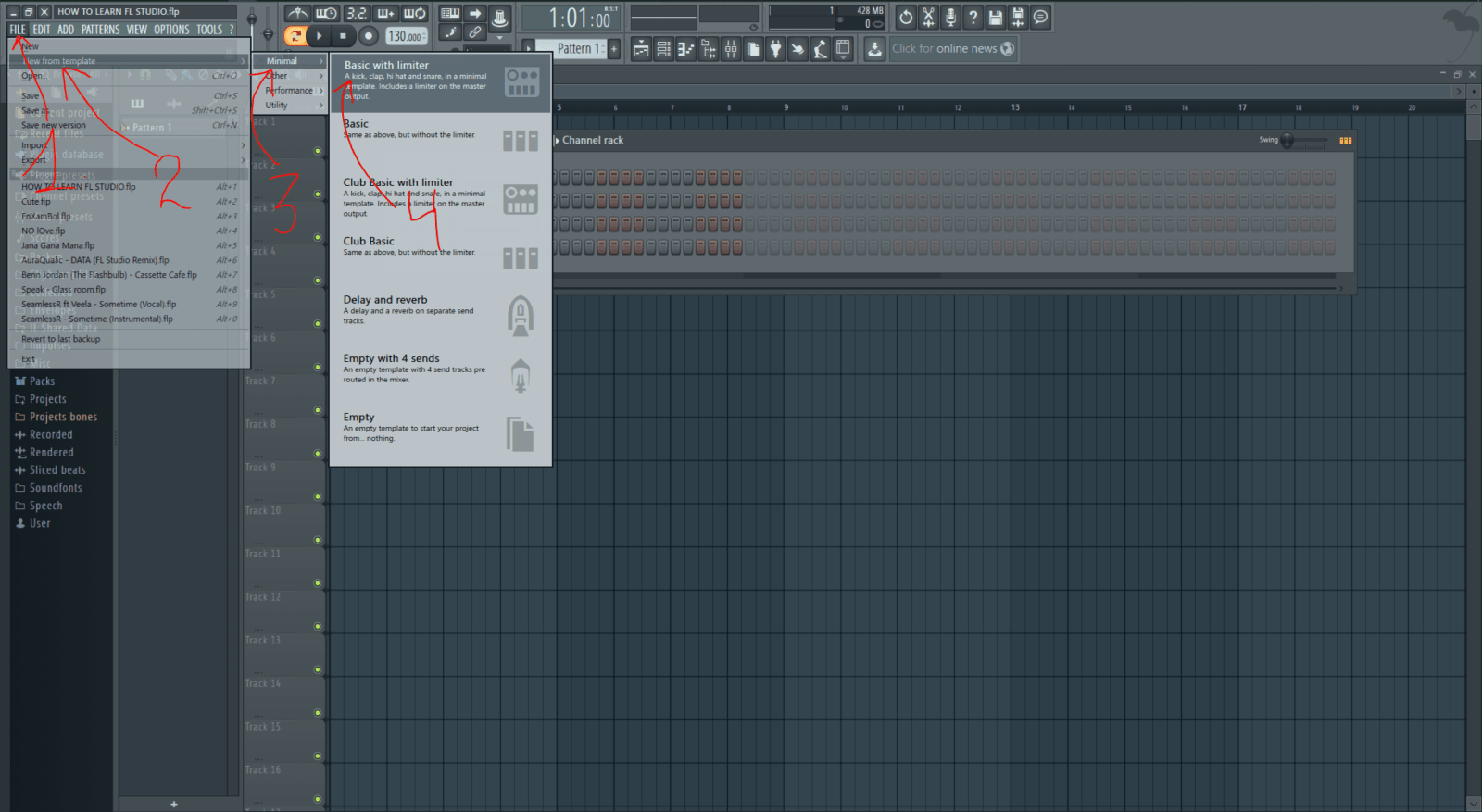1482x812 pixels.
Task: Open recent file Cute.flp
Action: (x=130, y=202)
